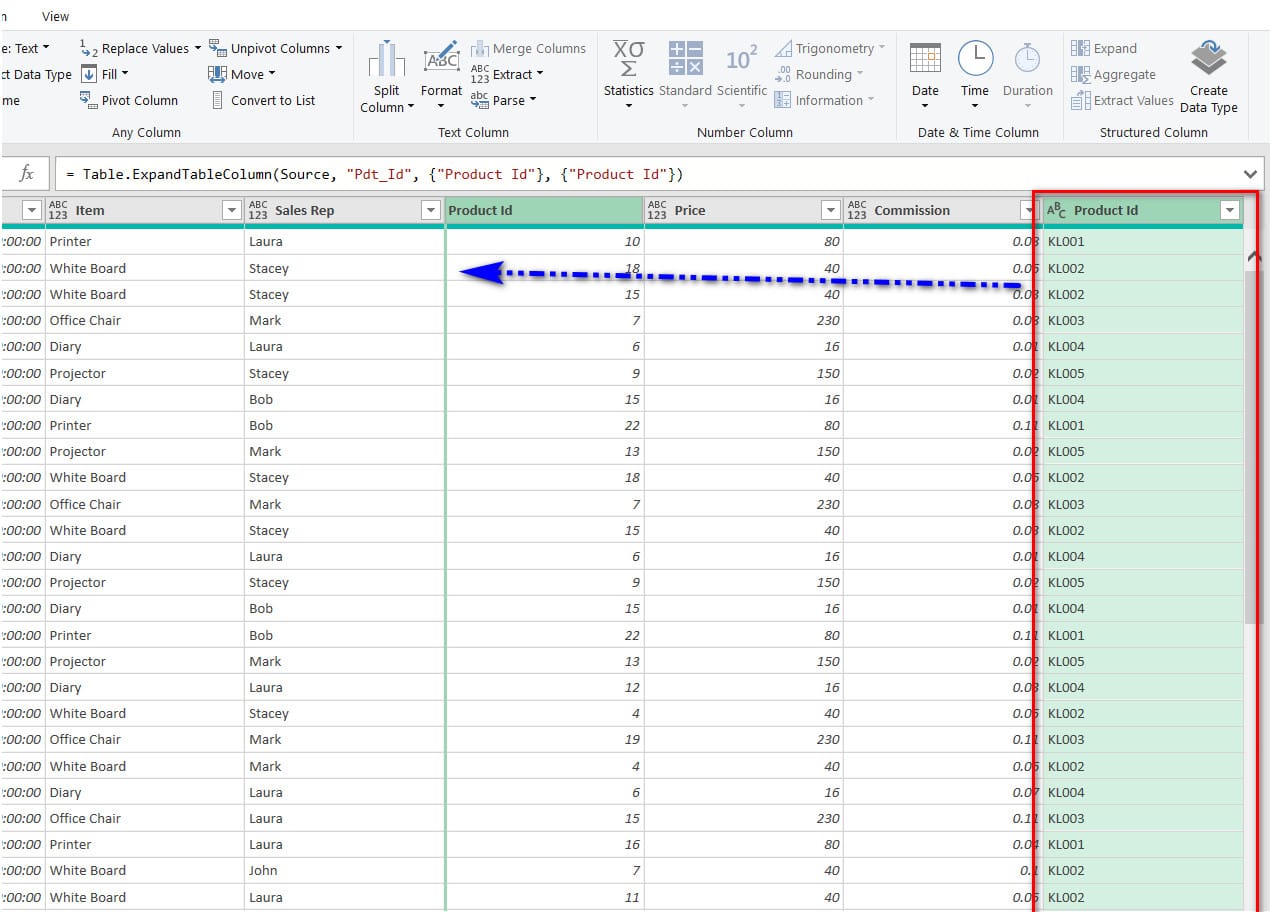
Task: Open the Replace Values dropdown
Action: pyautogui.click(x=197, y=48)
